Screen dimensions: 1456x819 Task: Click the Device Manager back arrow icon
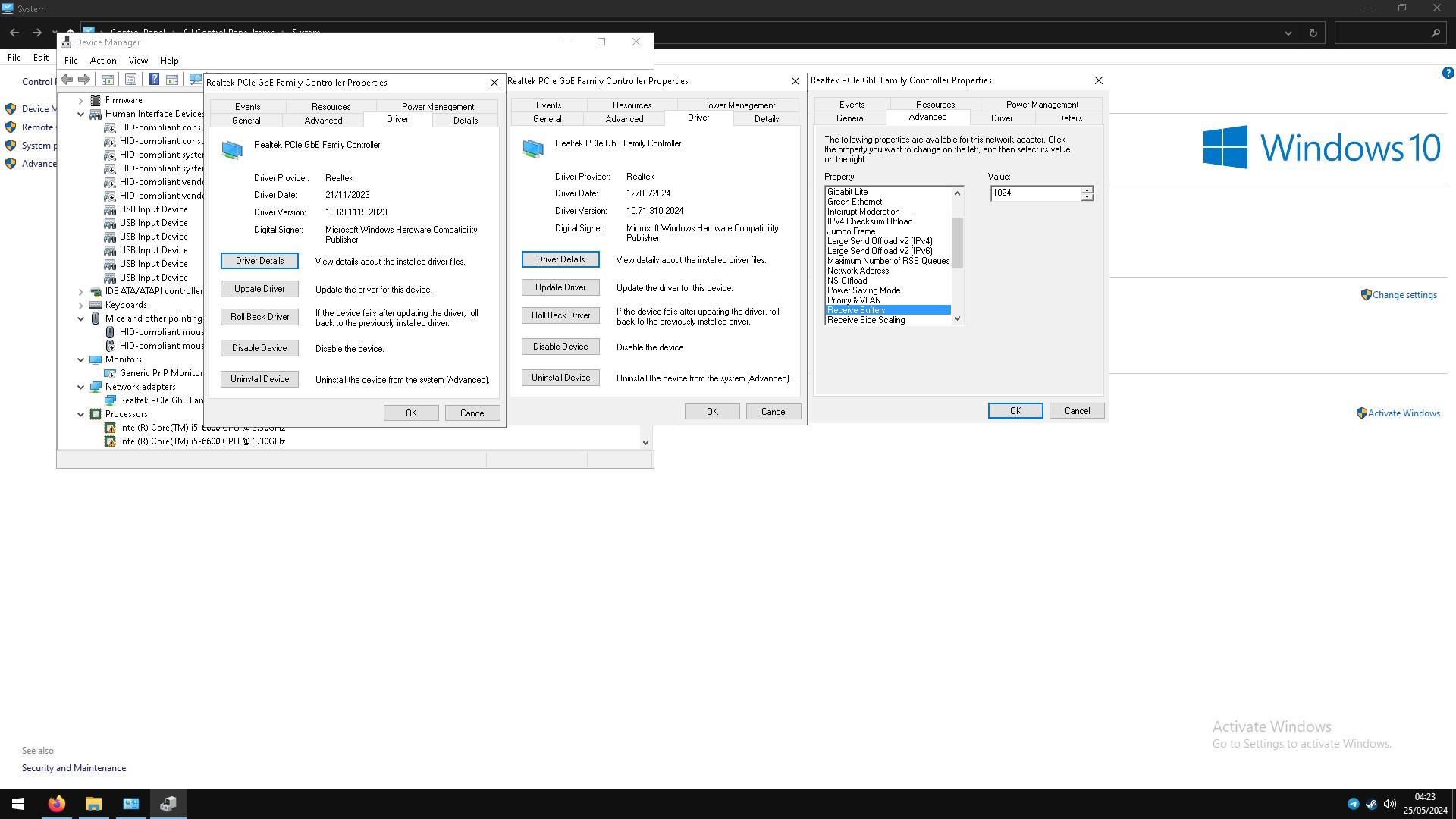(x=67, y=80)
